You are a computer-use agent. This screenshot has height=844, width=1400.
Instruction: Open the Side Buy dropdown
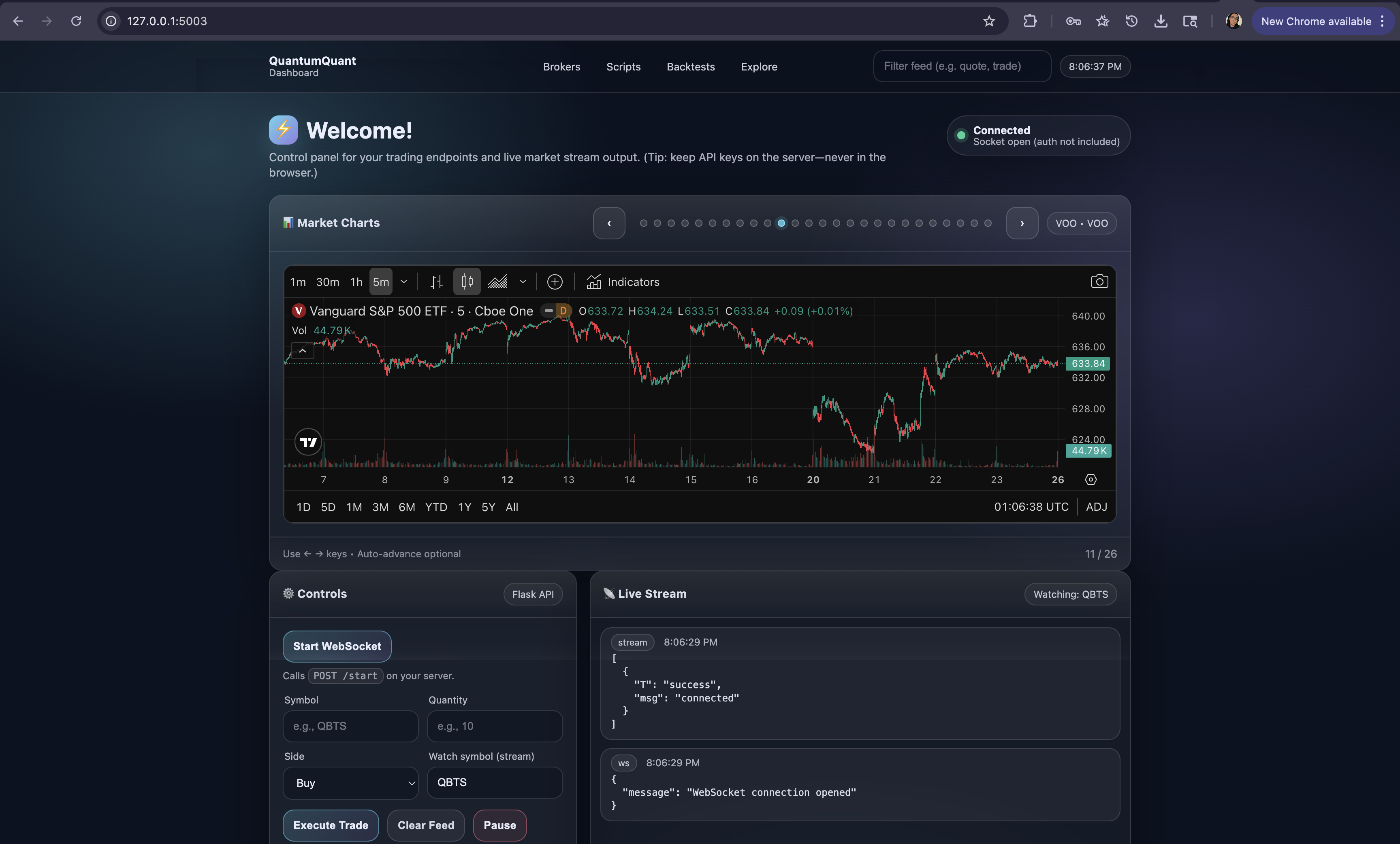click(x=350, y=783)
